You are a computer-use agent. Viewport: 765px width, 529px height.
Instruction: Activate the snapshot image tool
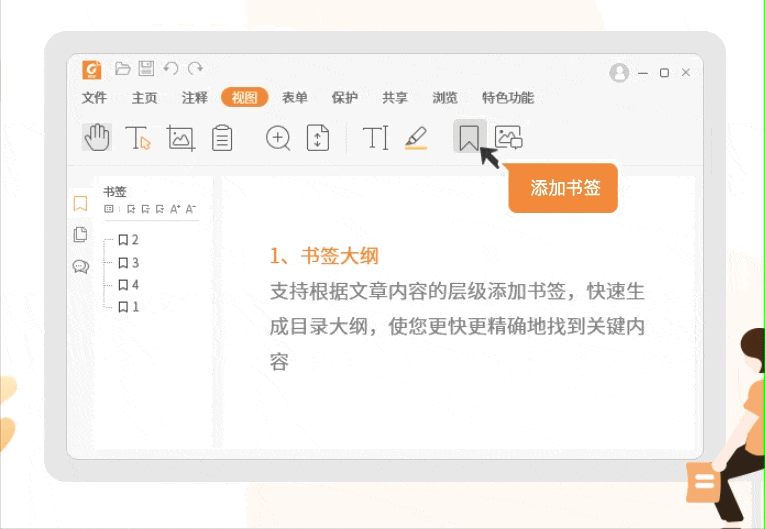click(x=180, y=138)
